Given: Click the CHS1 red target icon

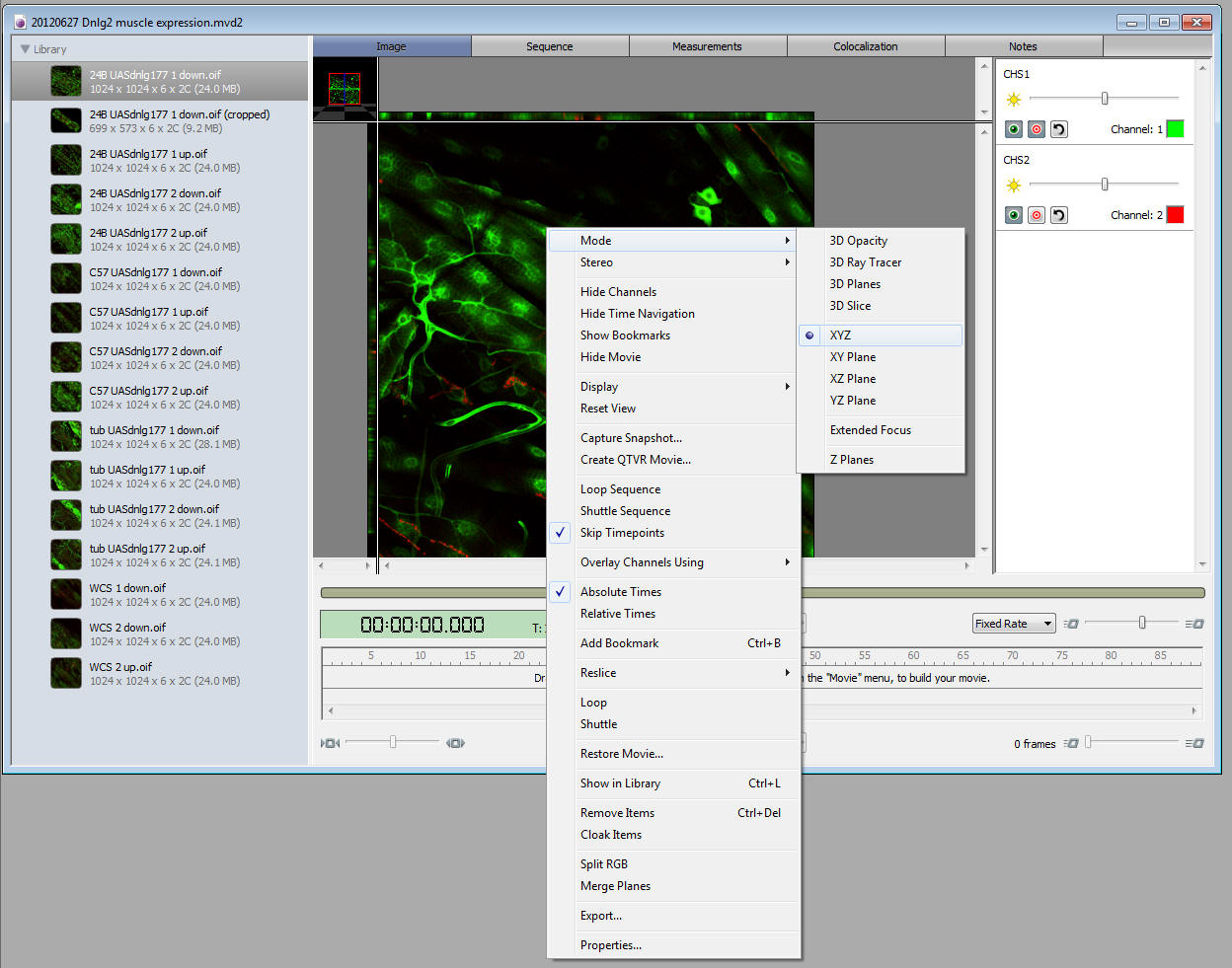Looking at the screenshot, I should point(1036,129).
